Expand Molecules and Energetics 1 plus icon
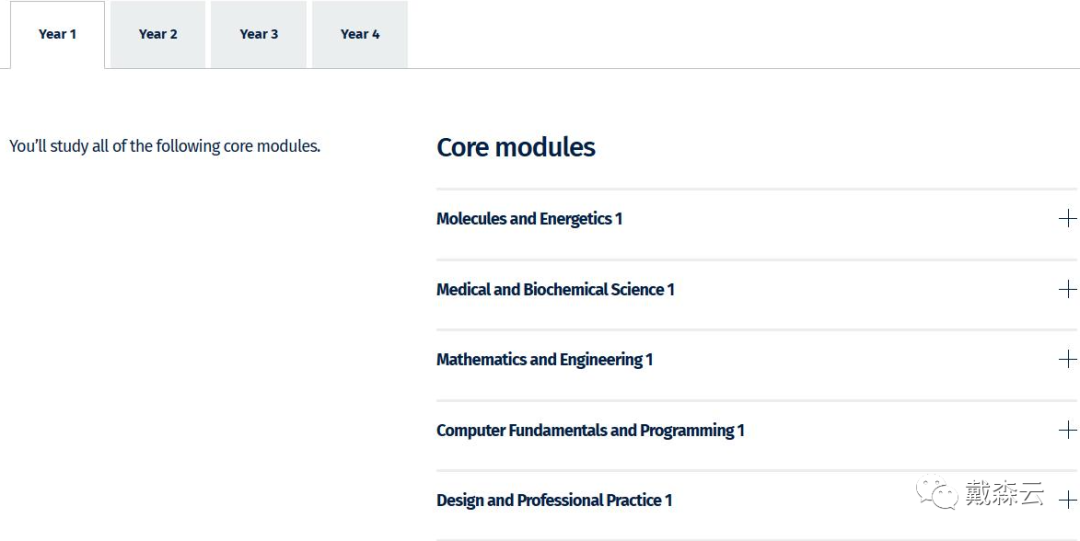The height and width of the screenshot is (541, 1080). [x=1067, y=218]
